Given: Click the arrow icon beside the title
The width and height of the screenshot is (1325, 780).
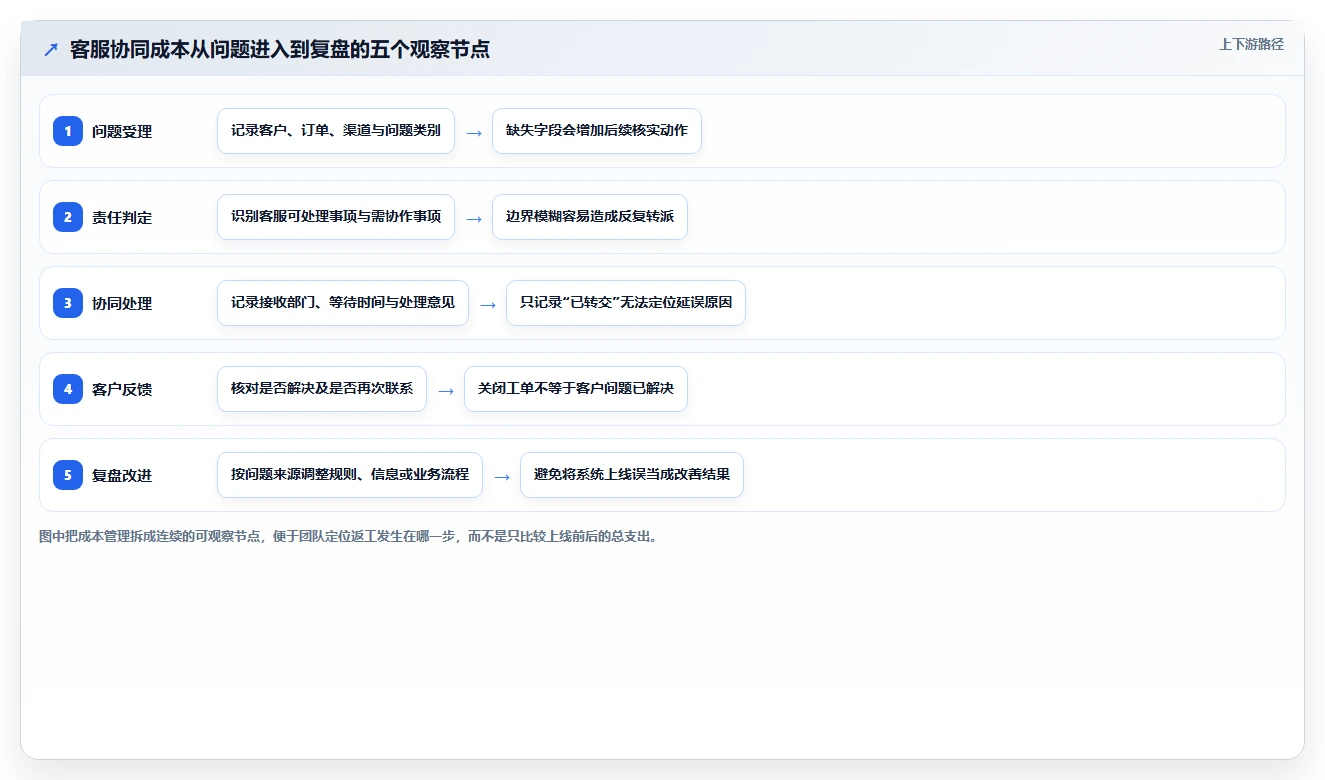Looking at the screenshot, I should click(x=51, y=50).
